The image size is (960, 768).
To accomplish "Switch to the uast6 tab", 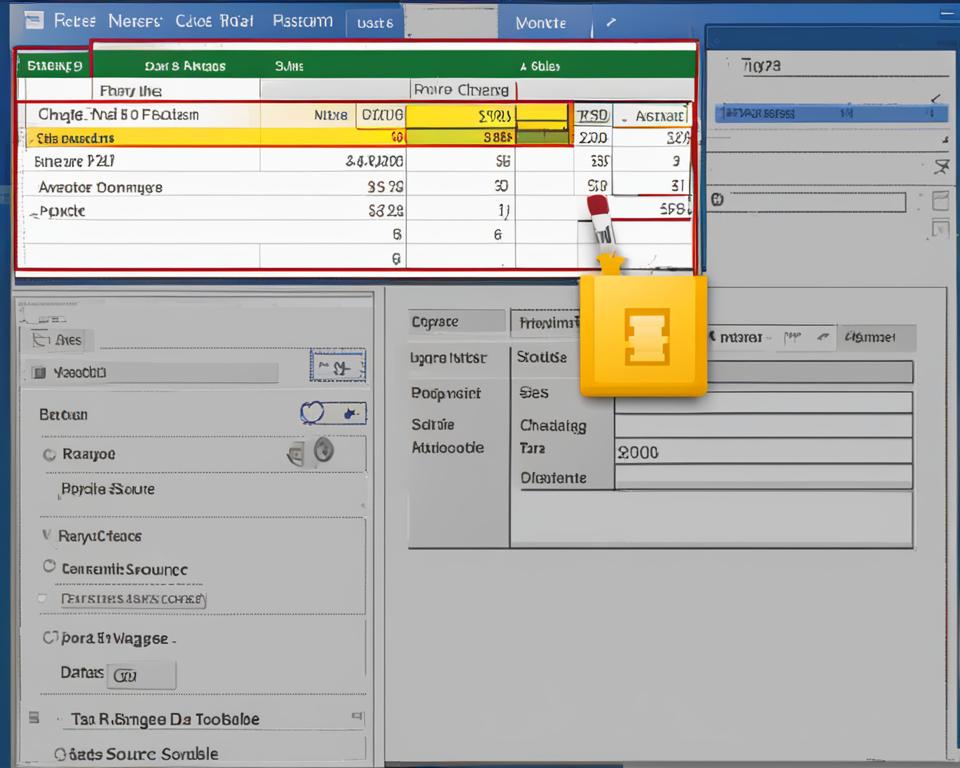I will coord(374,20).
